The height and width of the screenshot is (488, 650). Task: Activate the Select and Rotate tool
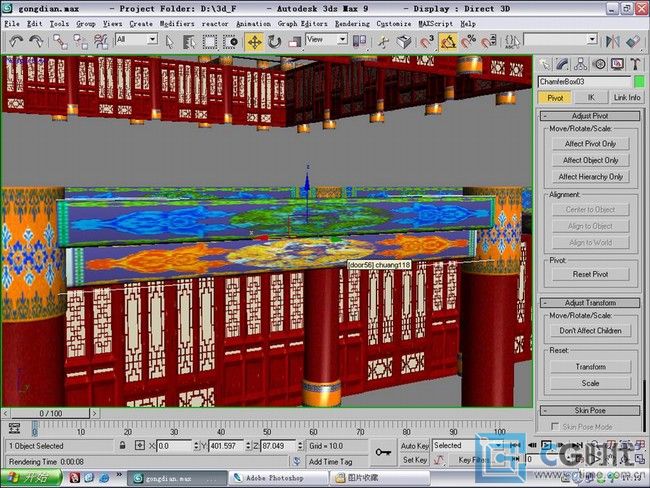[x=274, y=42]
